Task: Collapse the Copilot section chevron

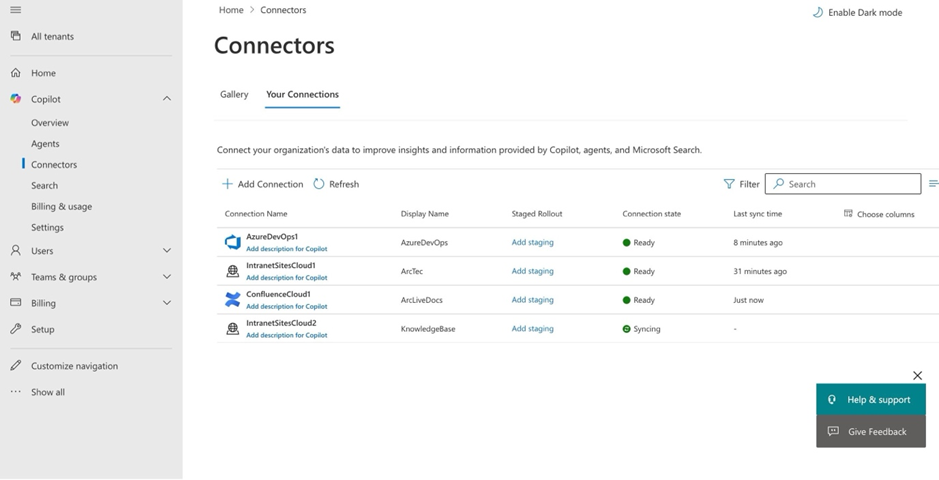Action: pyautogui.click(x=167, y=99)
